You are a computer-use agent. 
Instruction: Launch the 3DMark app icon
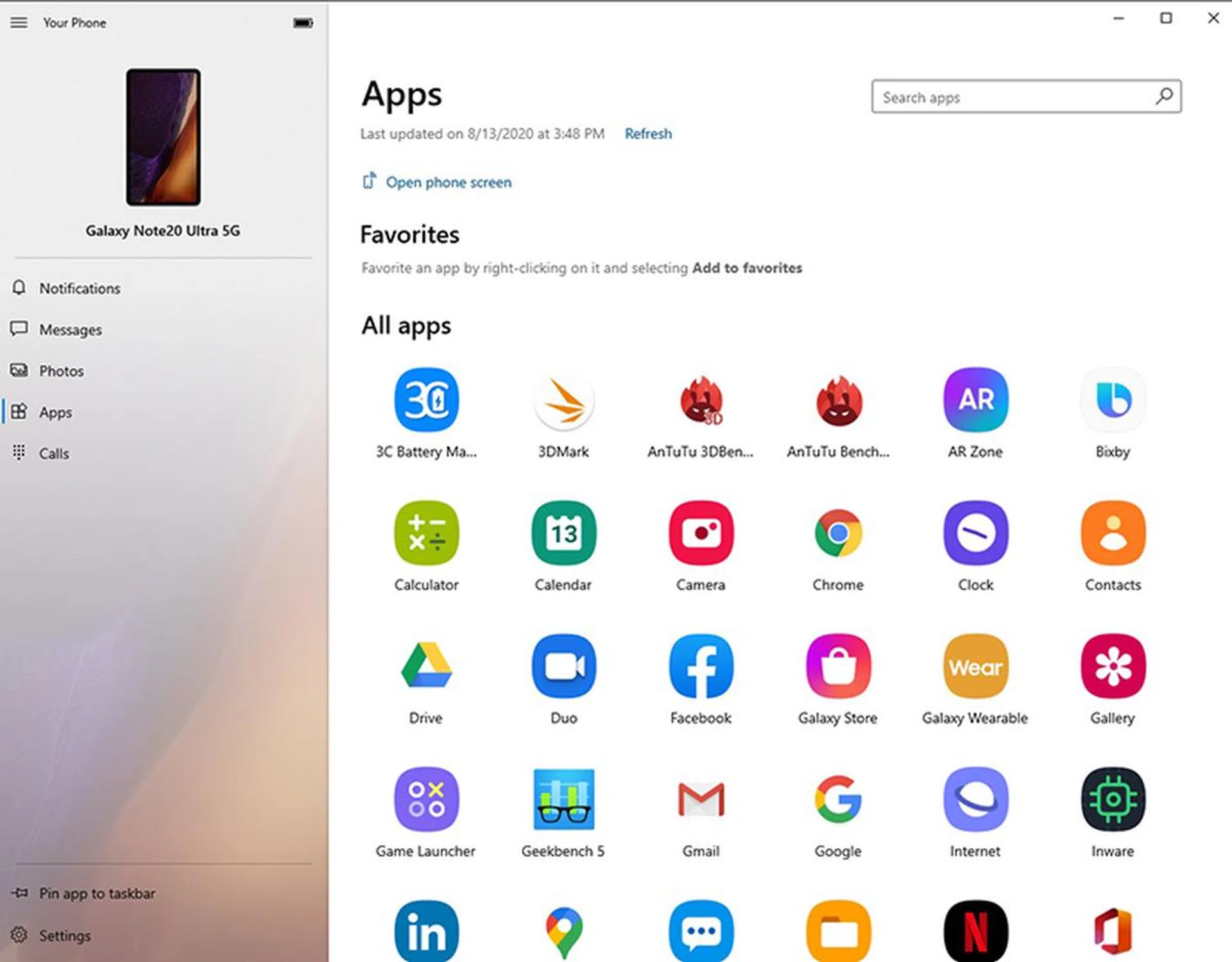click(563, 400)
